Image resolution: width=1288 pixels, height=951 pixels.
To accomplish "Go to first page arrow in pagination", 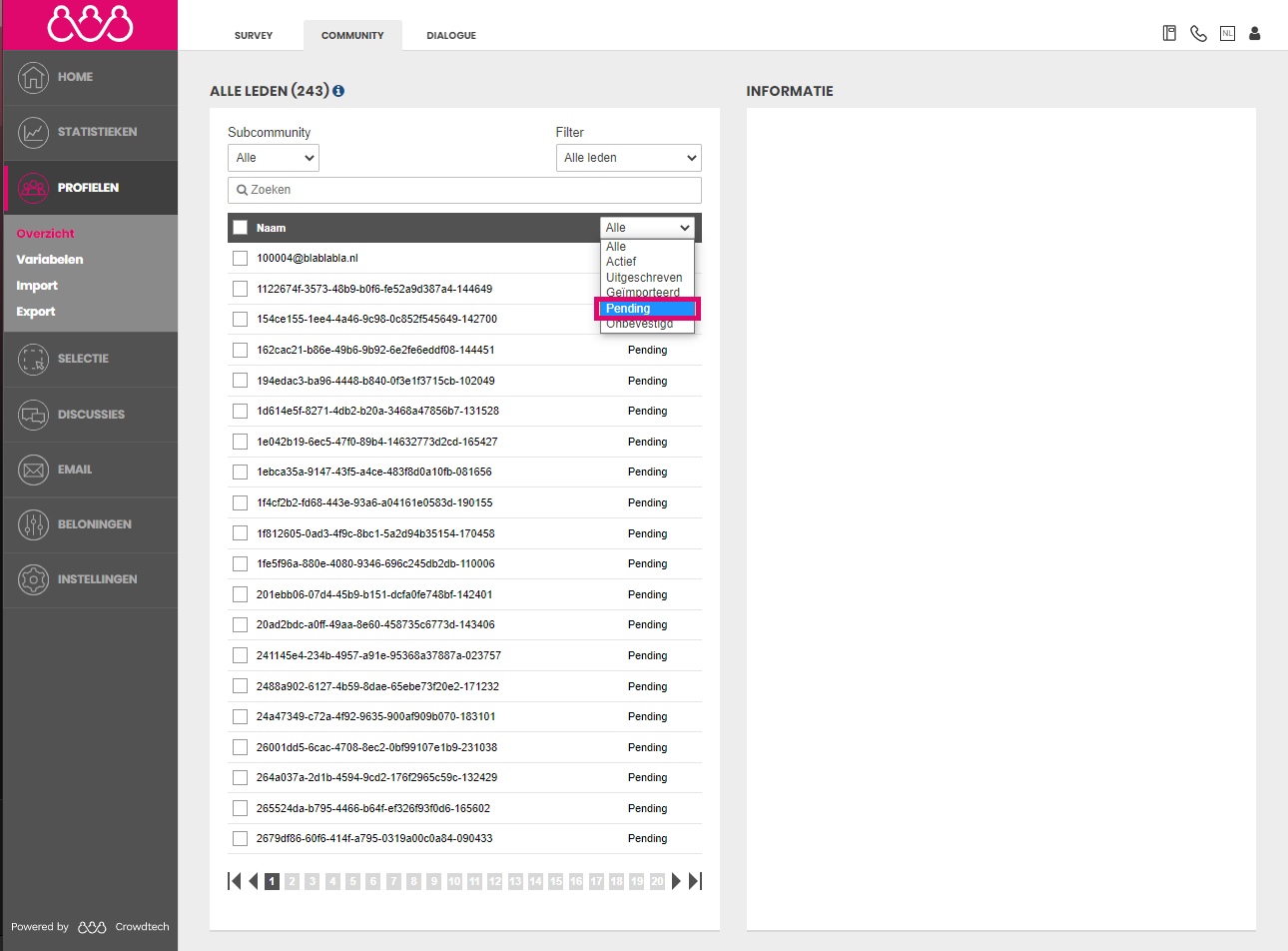I will pos(235,881).
